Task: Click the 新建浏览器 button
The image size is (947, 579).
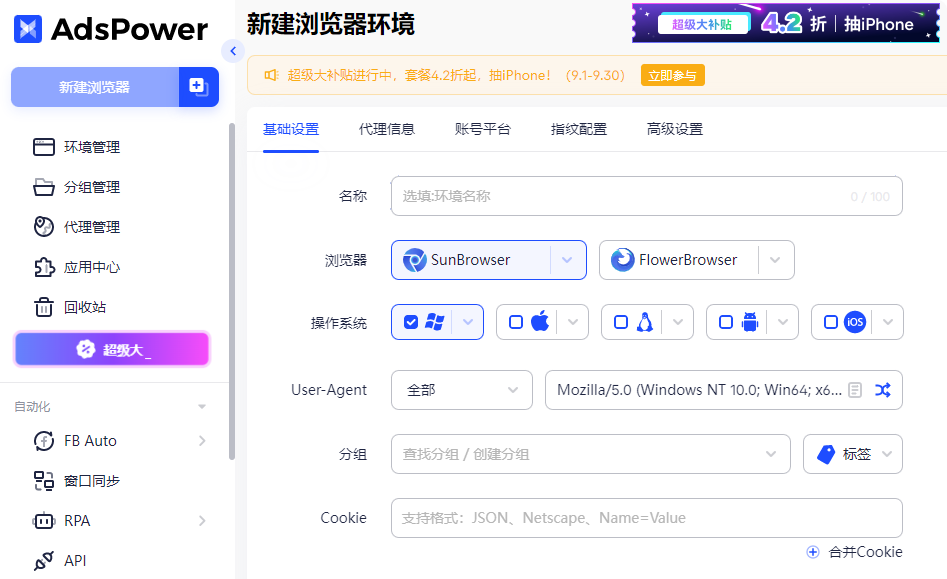Action: point(94,87)
